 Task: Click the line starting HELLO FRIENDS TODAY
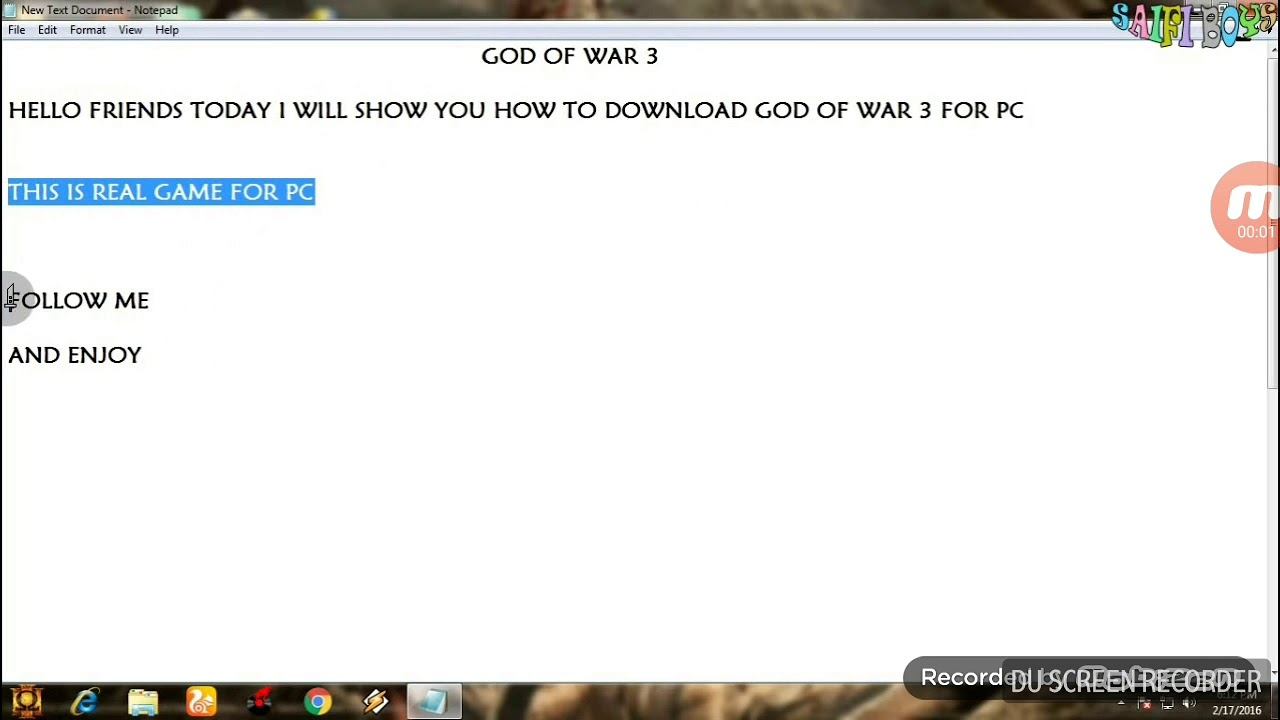[x=516, y=110]
